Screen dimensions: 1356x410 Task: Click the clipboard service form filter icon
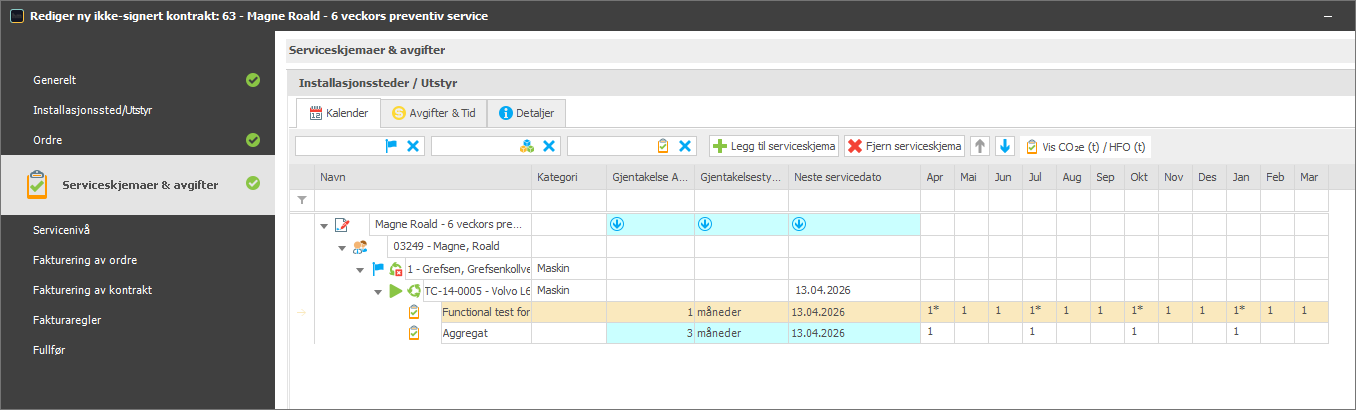point(663,146)
